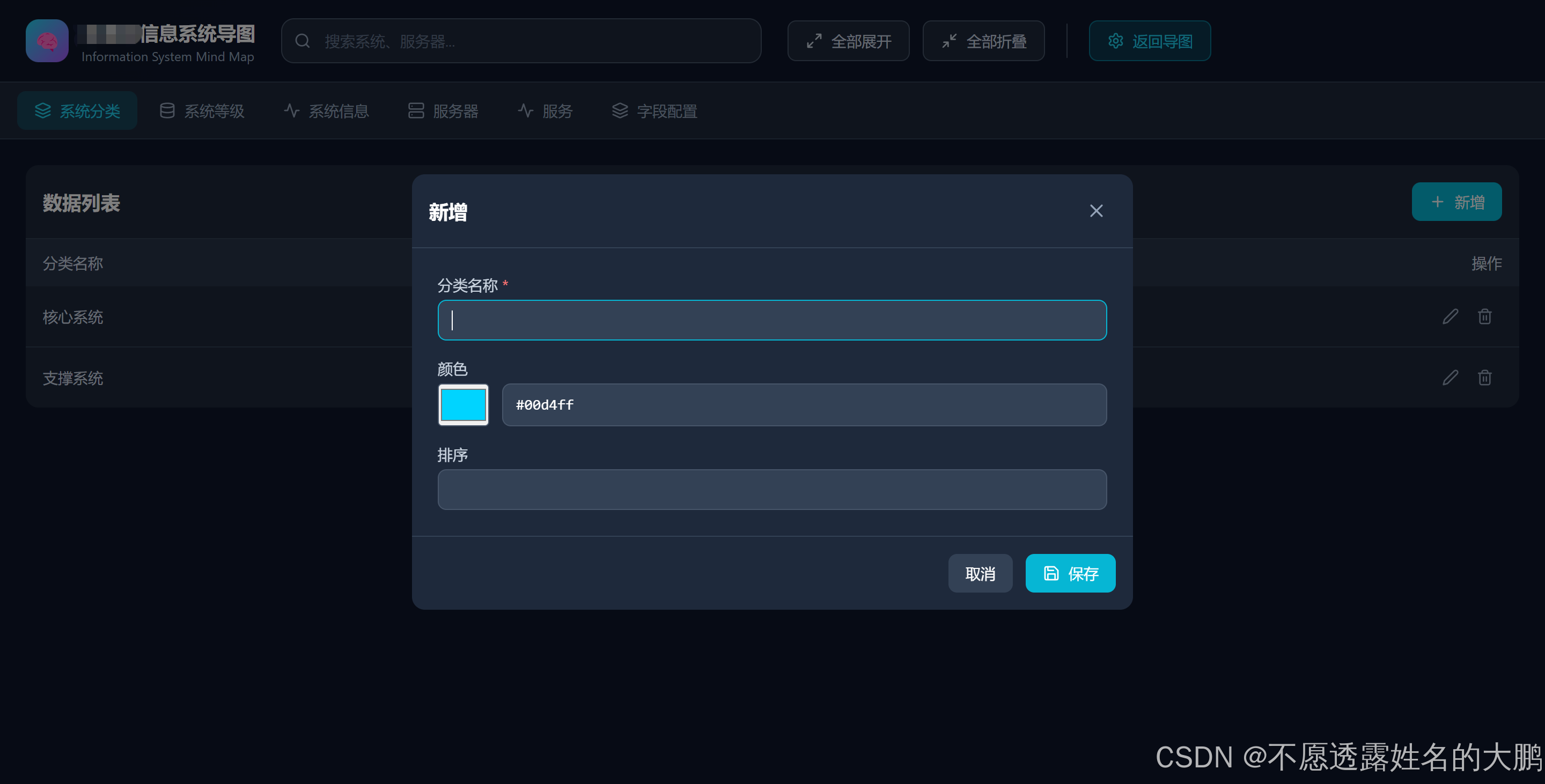Click the #00d4ff hex color field
Screen dimensions: 1545x784
click(804, 404)
